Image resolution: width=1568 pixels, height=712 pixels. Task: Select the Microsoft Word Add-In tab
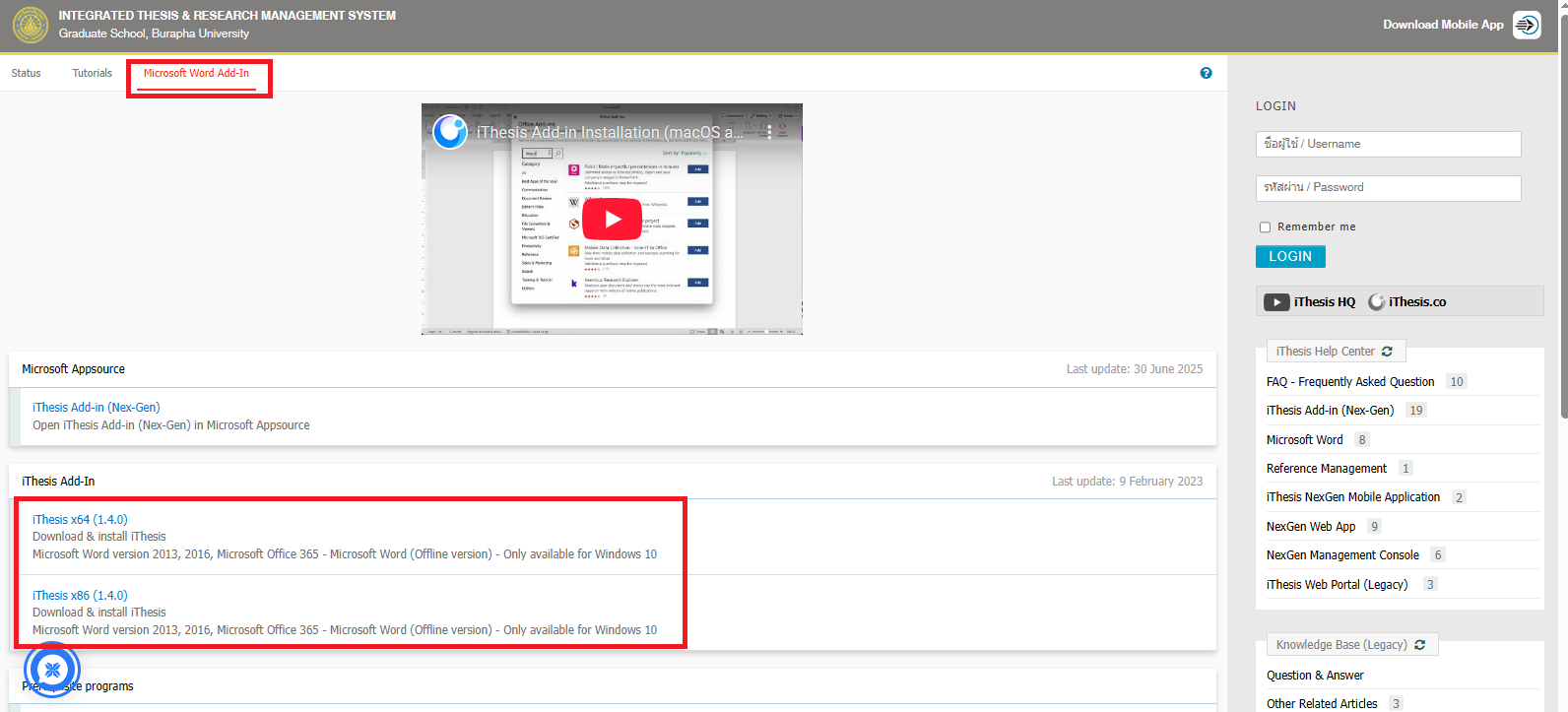196,73
